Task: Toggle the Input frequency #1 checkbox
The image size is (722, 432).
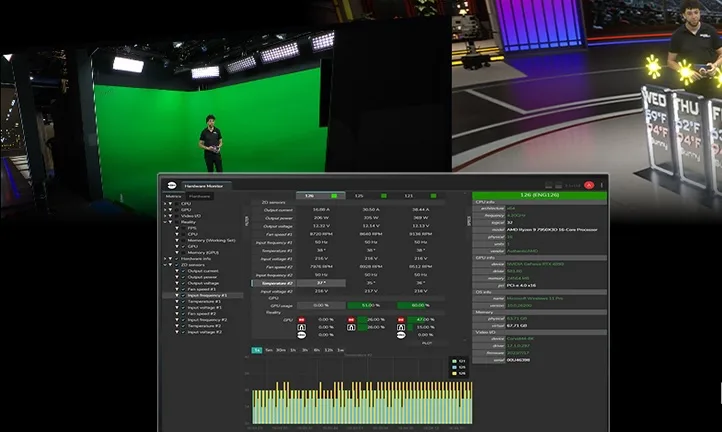Action: coord(181,295)
